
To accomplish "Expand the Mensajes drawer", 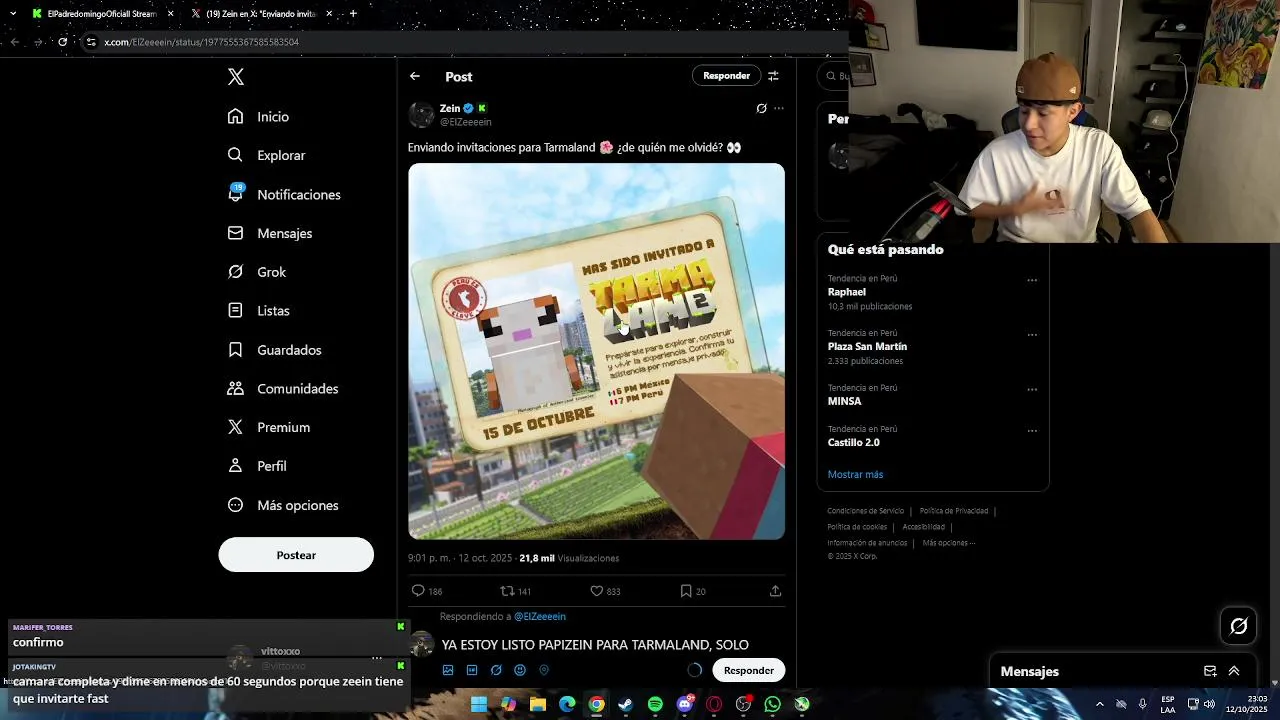I will tap(1234, 671).
